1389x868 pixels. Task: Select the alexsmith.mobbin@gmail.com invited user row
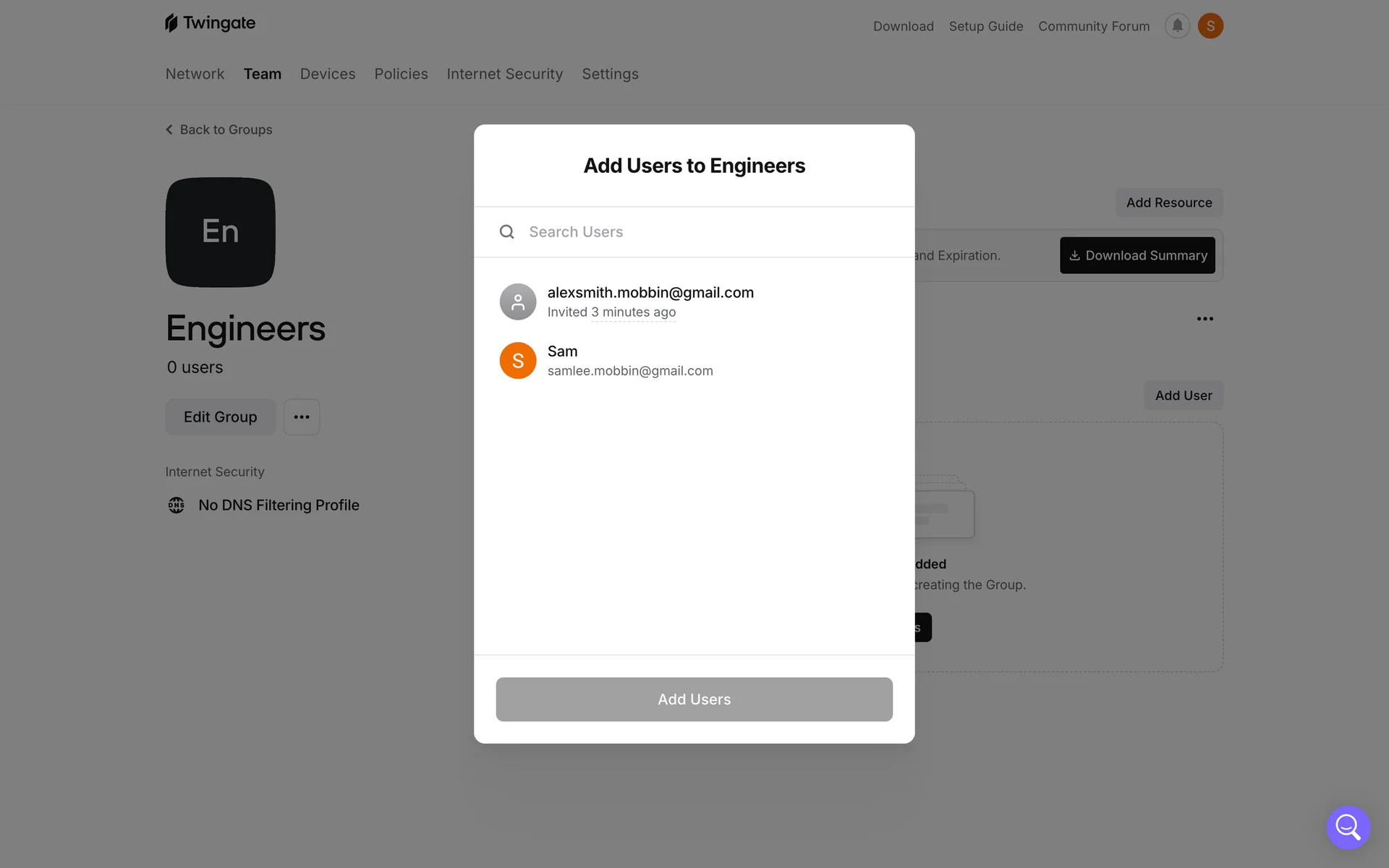(x=694, y=302)
